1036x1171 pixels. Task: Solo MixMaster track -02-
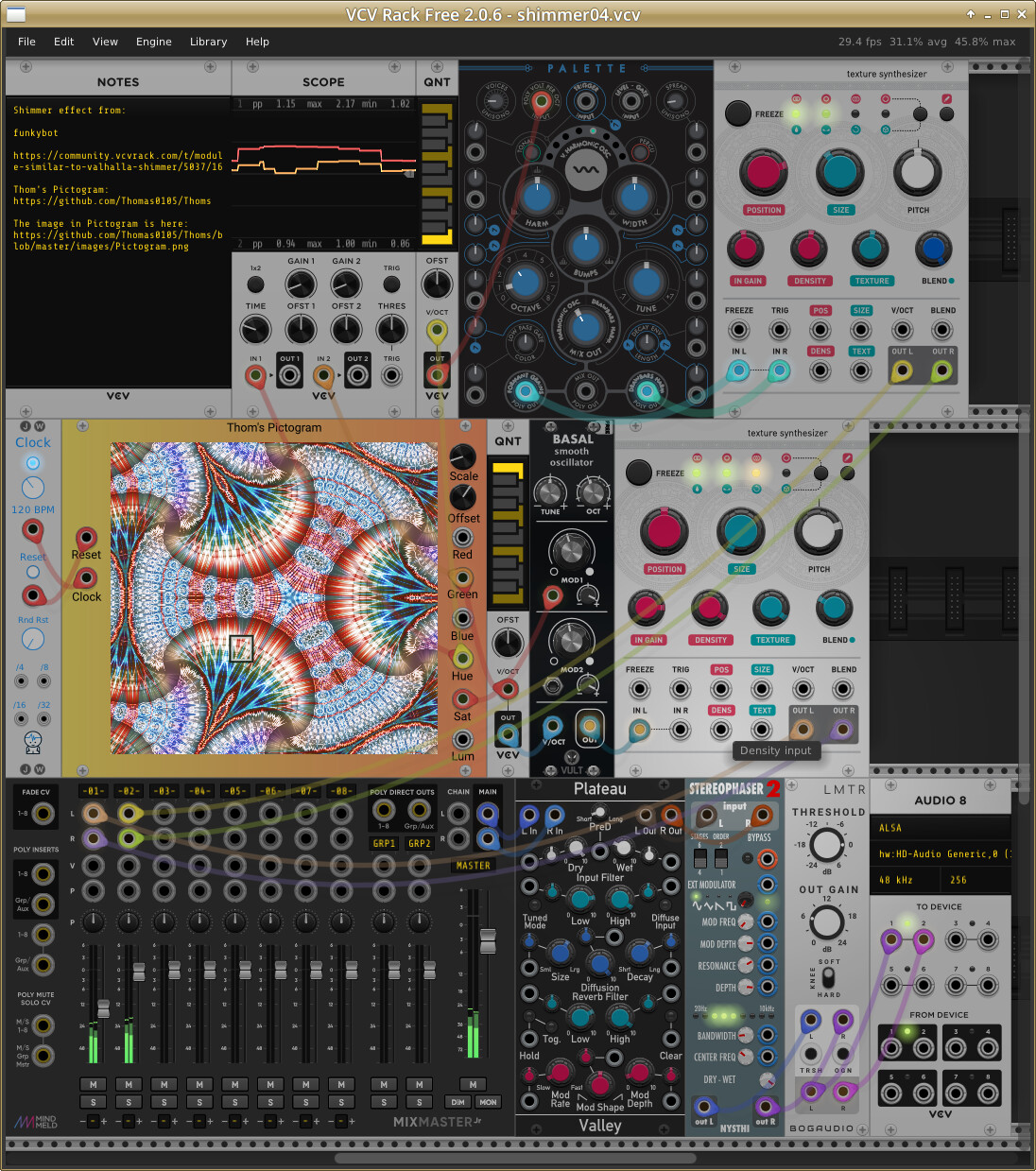(x=129, y=1102)
